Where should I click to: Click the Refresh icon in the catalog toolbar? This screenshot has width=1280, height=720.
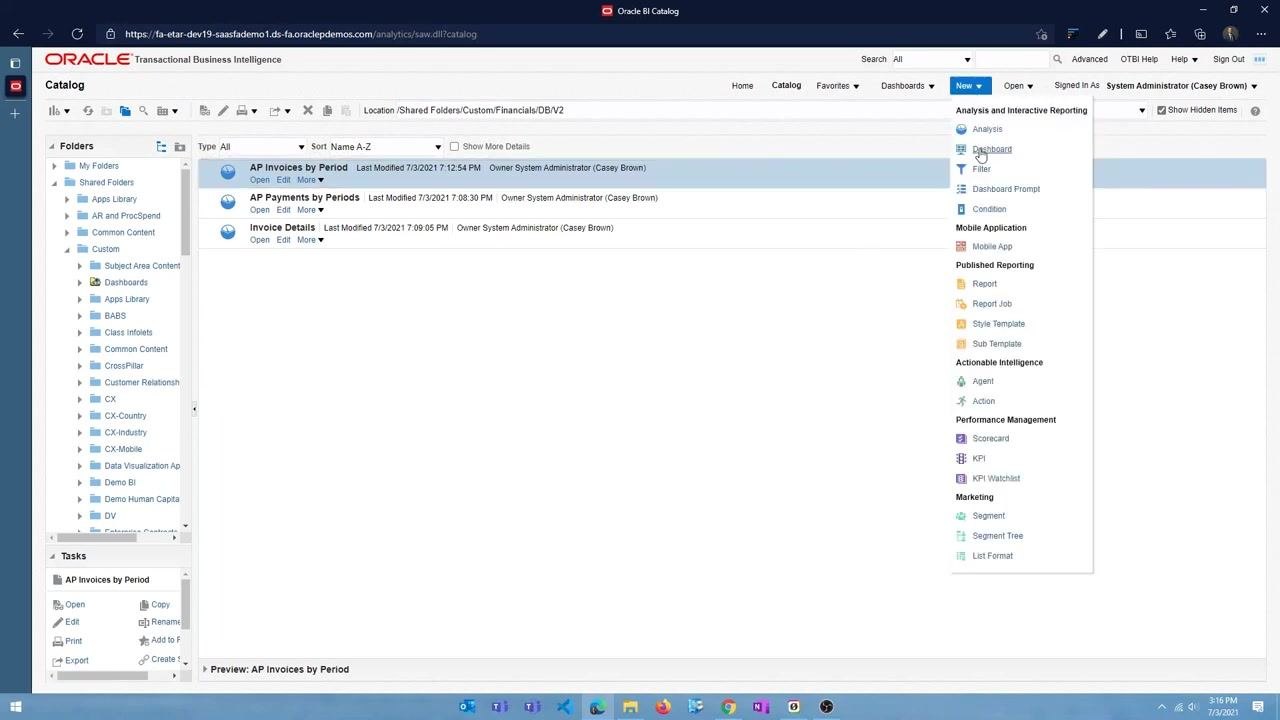(88, 111)
